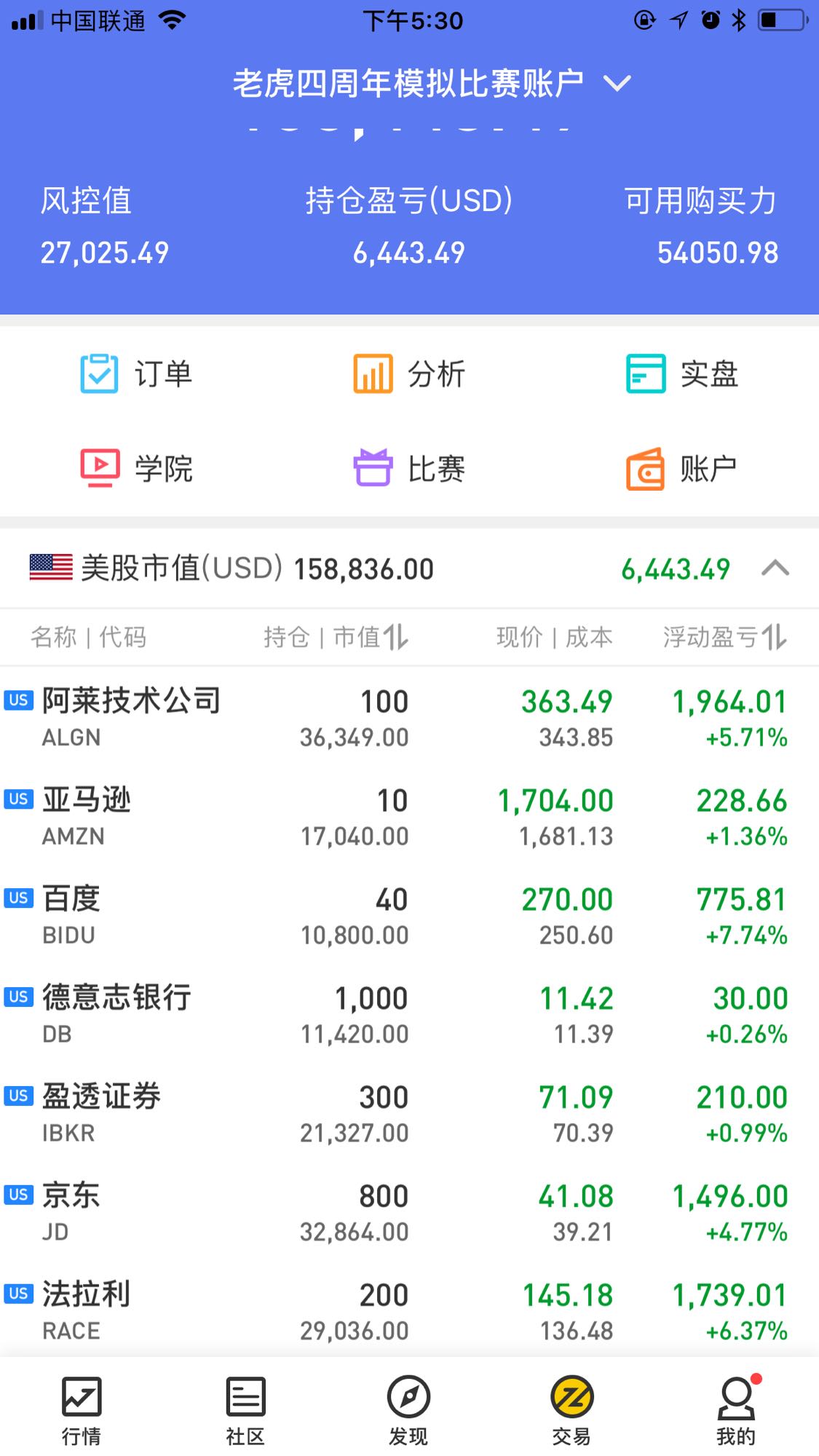Tap JD profit value 1,496.00
The height and width of the screenshot is (1456, 819).
[729, 1197]
